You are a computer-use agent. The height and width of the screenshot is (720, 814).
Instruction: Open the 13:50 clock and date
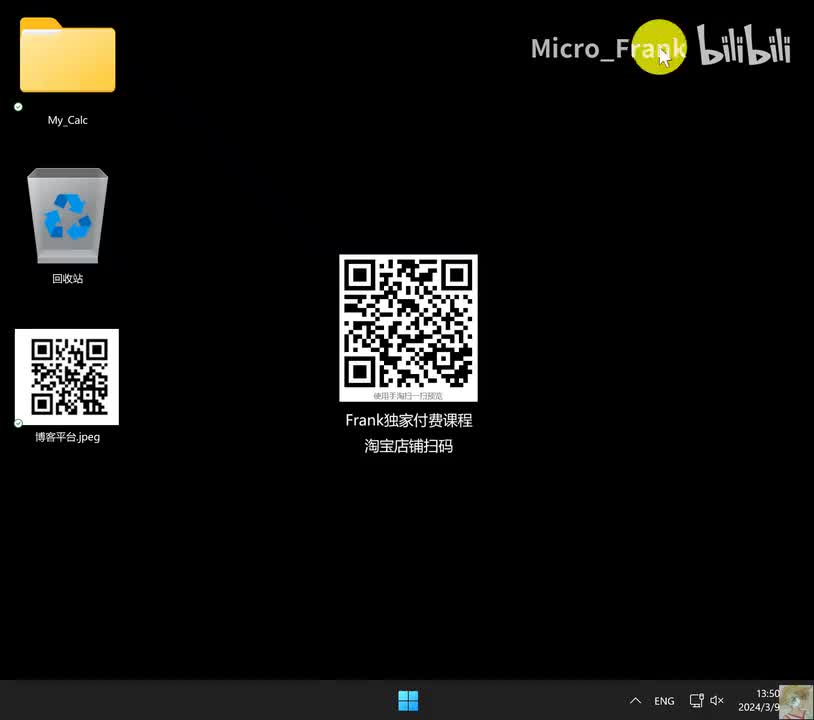[759, 700]
